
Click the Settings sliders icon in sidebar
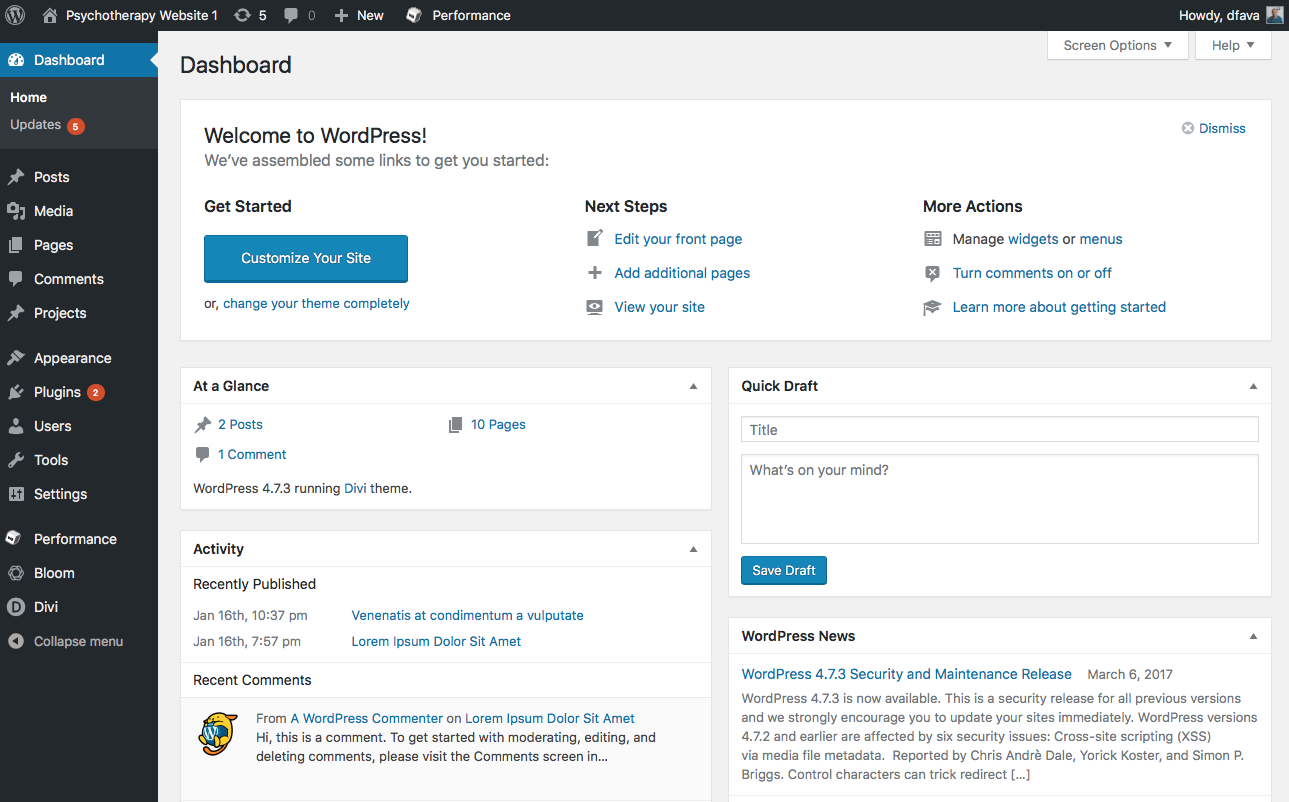coord(16,494)
